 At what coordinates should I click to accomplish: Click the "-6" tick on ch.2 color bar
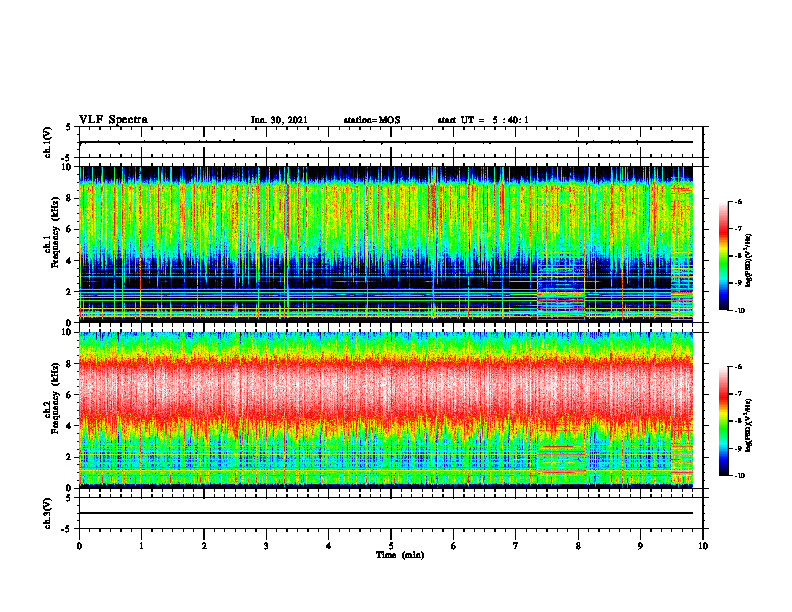click(x=738, y=367)
